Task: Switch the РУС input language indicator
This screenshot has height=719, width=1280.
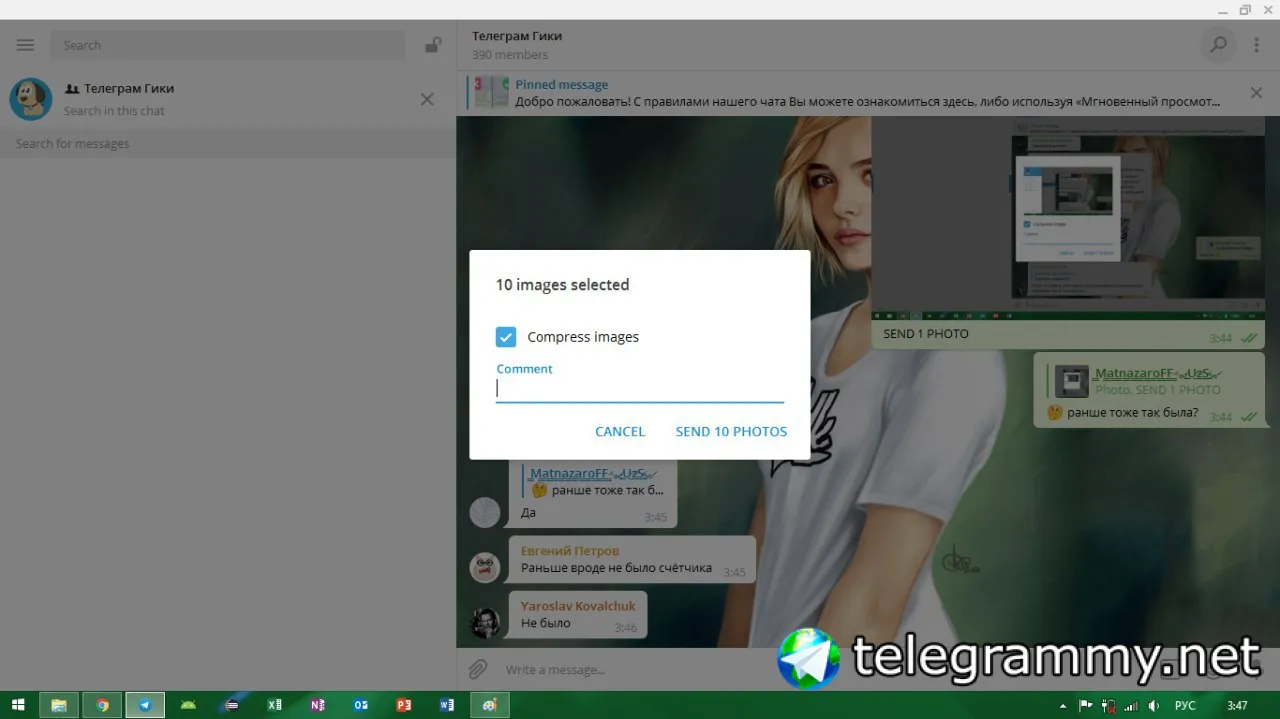Action: (1185, 706)
